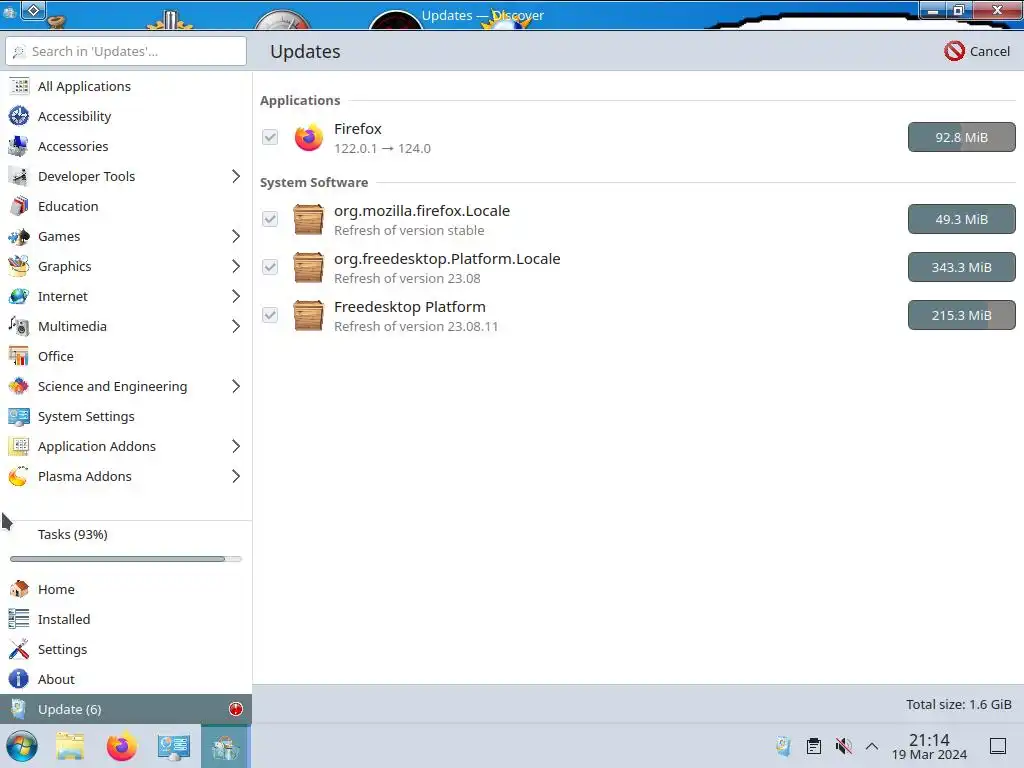Viewport: 1024px width, 768px height.
Task: Expand the Games subcategories arrow
Action: (x=236, y=236)
